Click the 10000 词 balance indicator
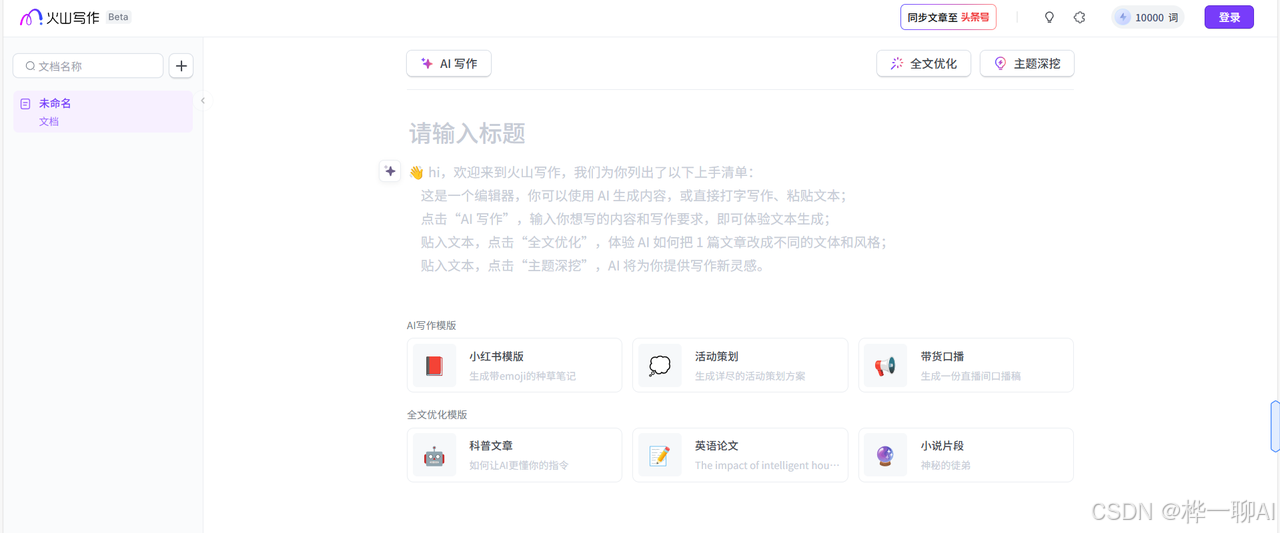Image resolution: width=1280 pixels, height=533 pixels. [x=1148, y=17]
